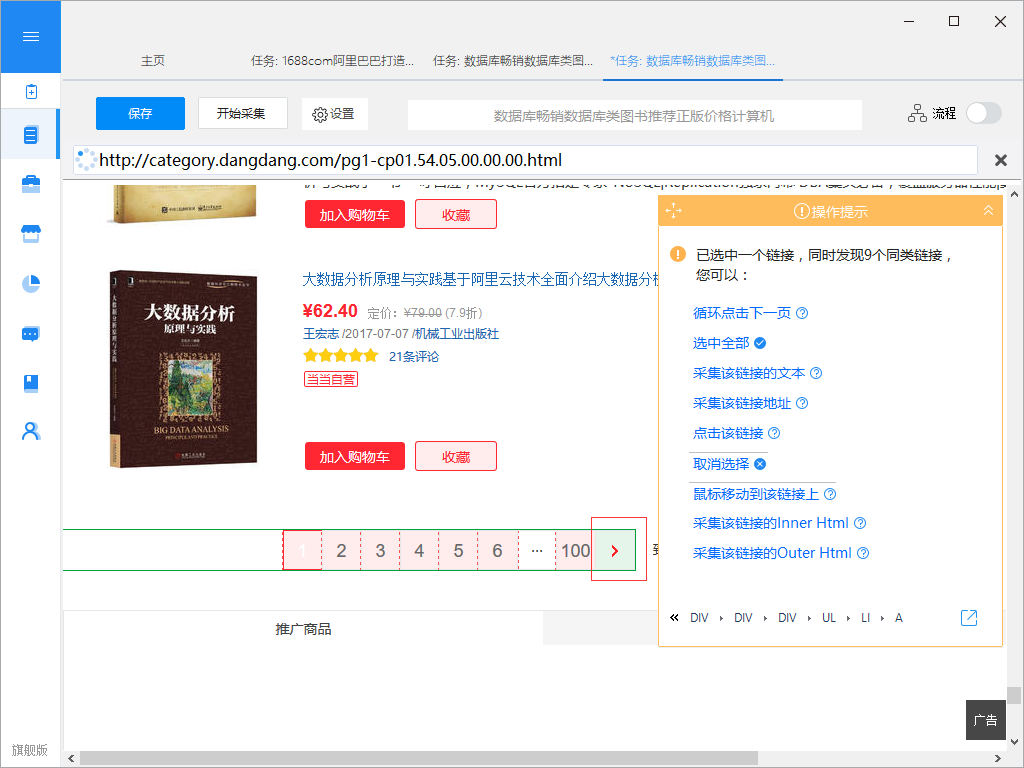The width and height of the screenshot is (1024, 768).
Task: Click the 开始采集 button
Action: pos(241,114)
